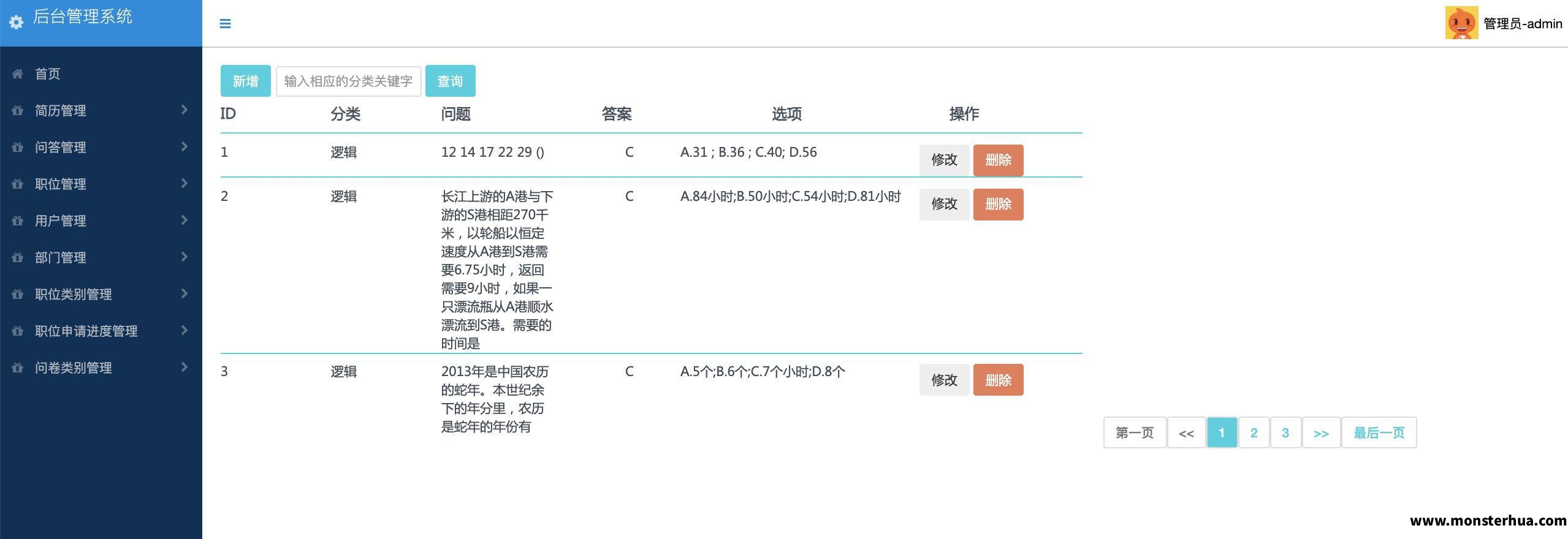Click the 新增 button
Screen dimensions: 1568x539
(x=245, y=81)
